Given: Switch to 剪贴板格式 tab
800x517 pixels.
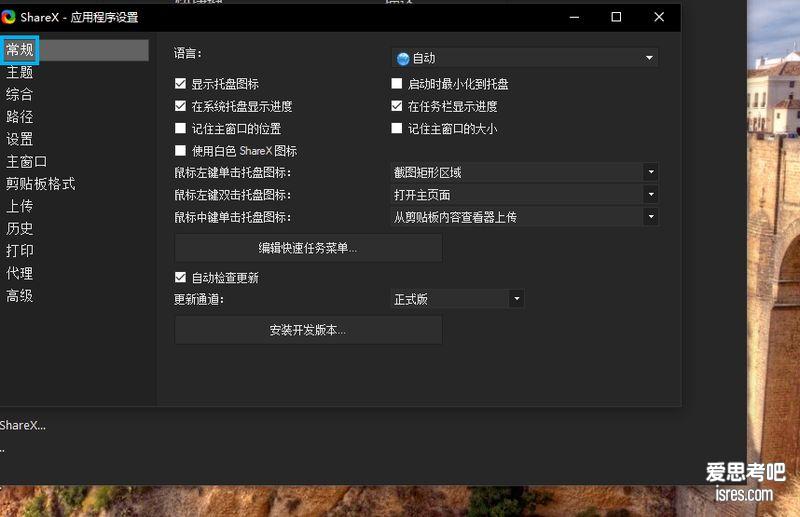Looking at the screenshot, I should [x=41, y=184].
